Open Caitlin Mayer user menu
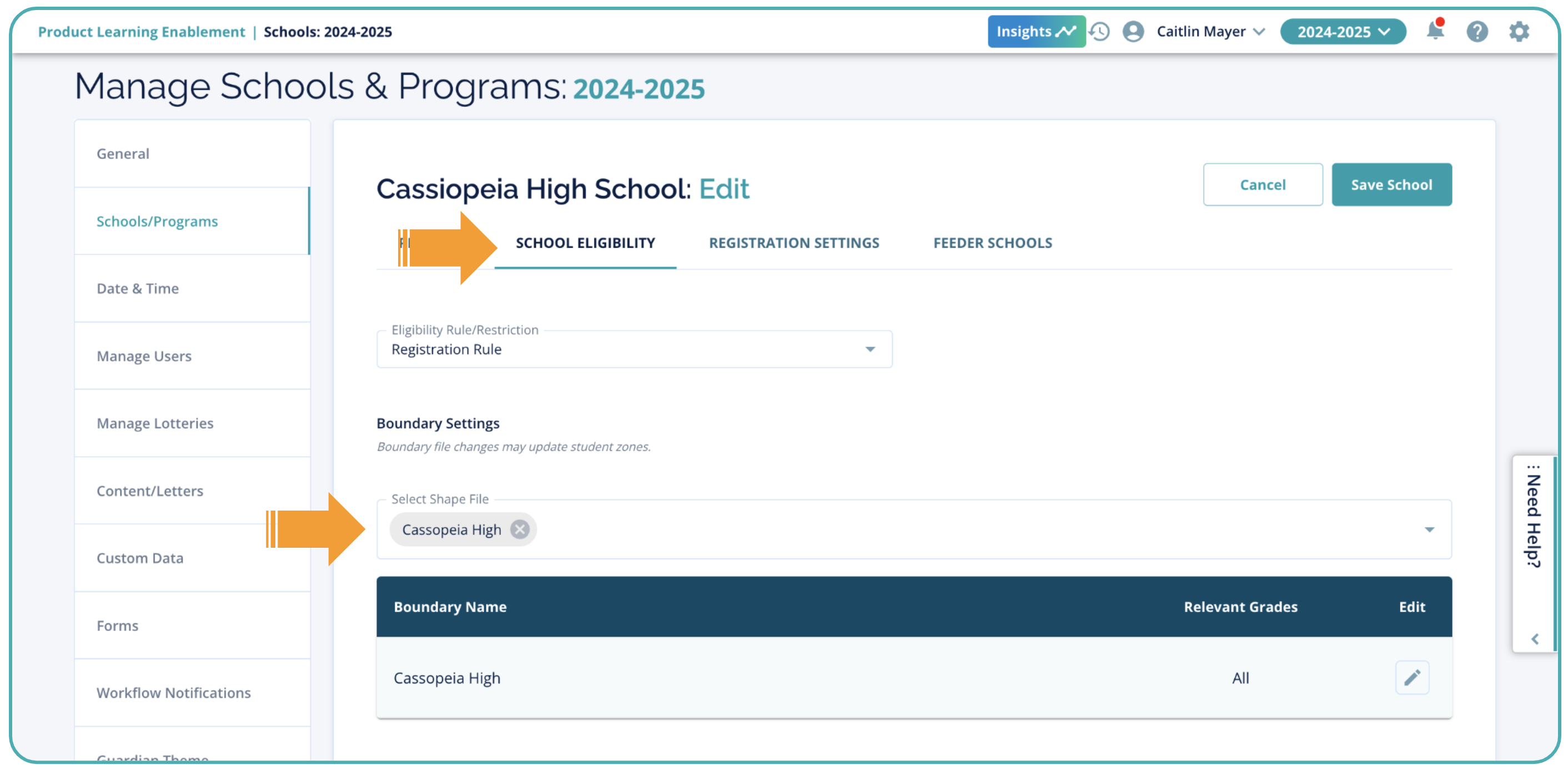1568x770 pixels. coord(1210,32)
